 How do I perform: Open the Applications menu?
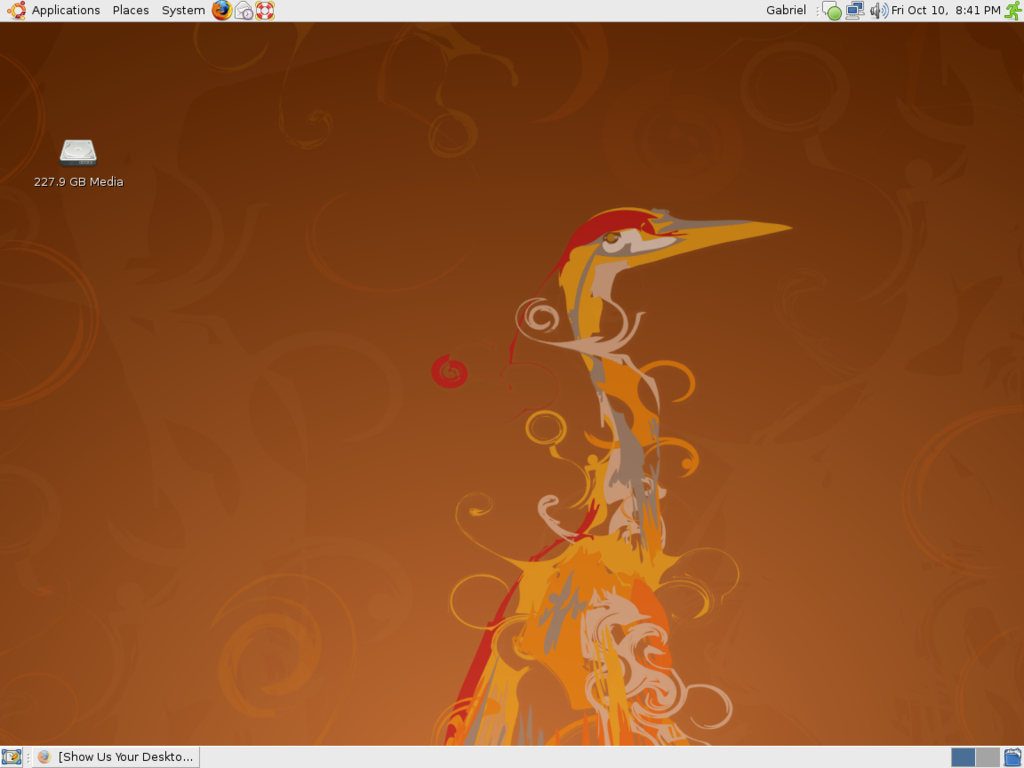tap(65, 10)
